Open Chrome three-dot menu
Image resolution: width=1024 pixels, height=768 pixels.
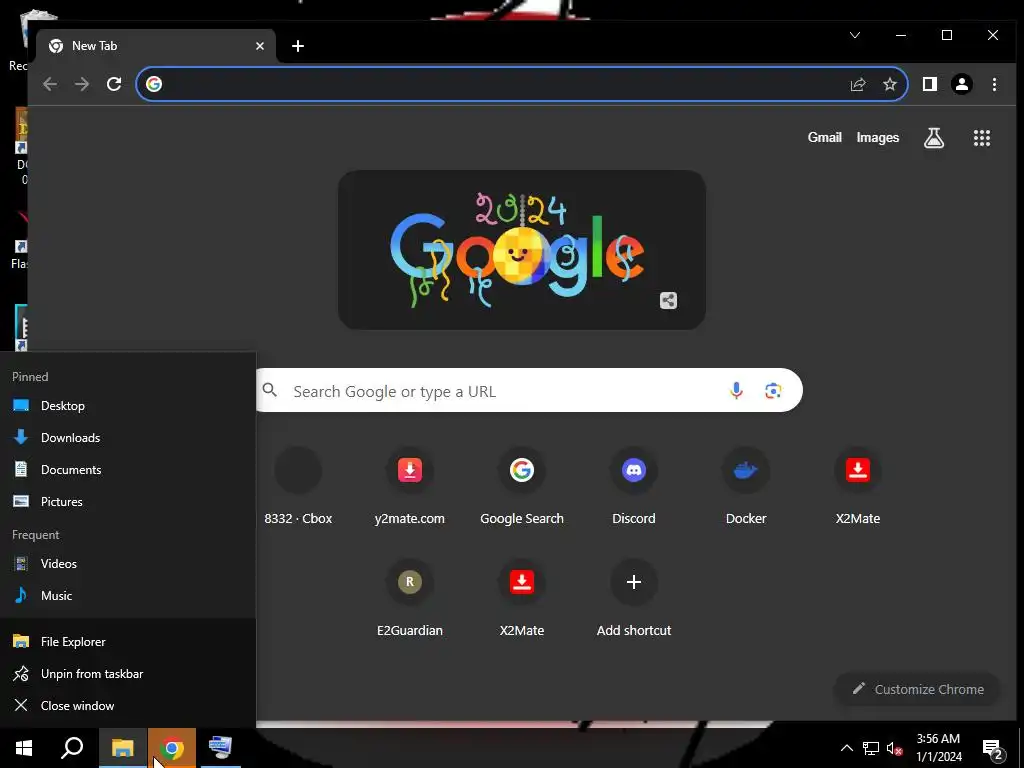(994, 84)
